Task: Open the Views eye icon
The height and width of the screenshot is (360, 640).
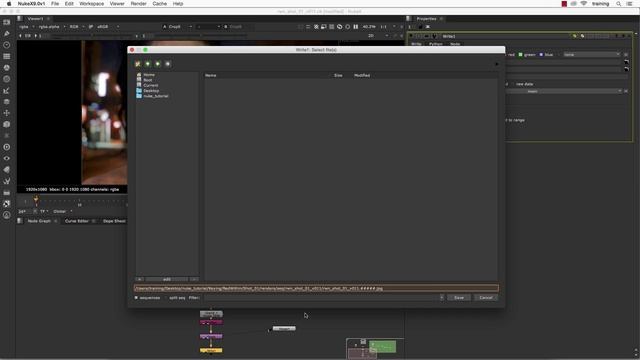Action: pyautogui.click(x=7, y=158)
